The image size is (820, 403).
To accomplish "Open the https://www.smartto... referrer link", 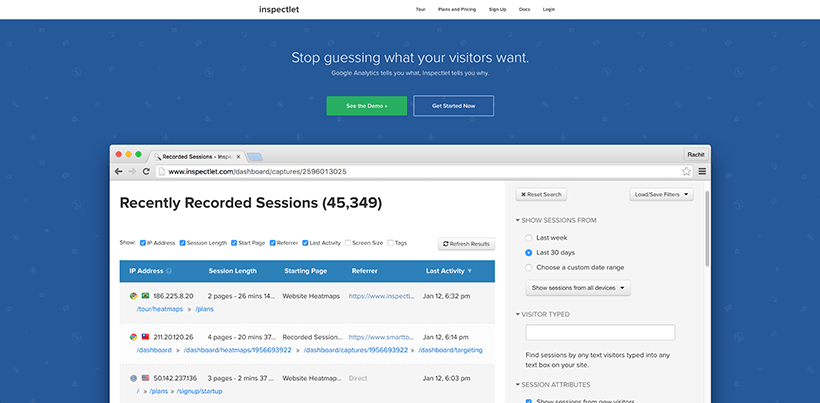I will tap(381, 337).
